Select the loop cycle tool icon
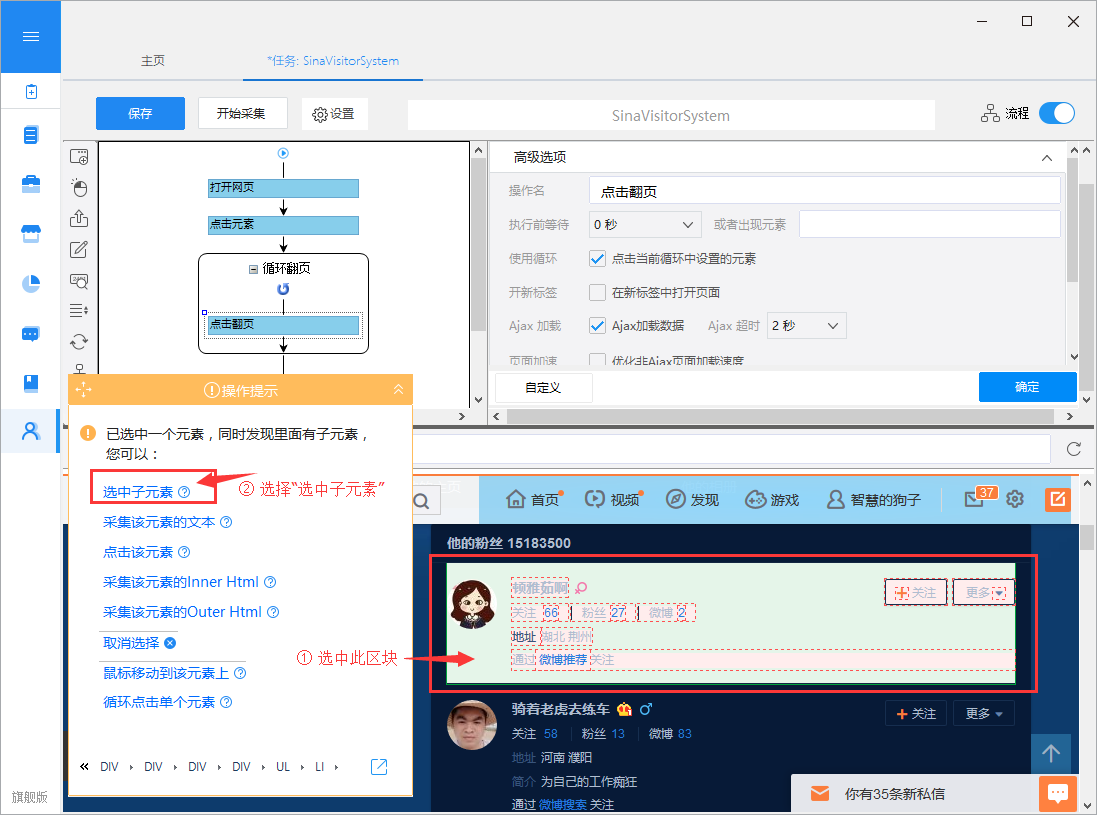 click(79, 341)
